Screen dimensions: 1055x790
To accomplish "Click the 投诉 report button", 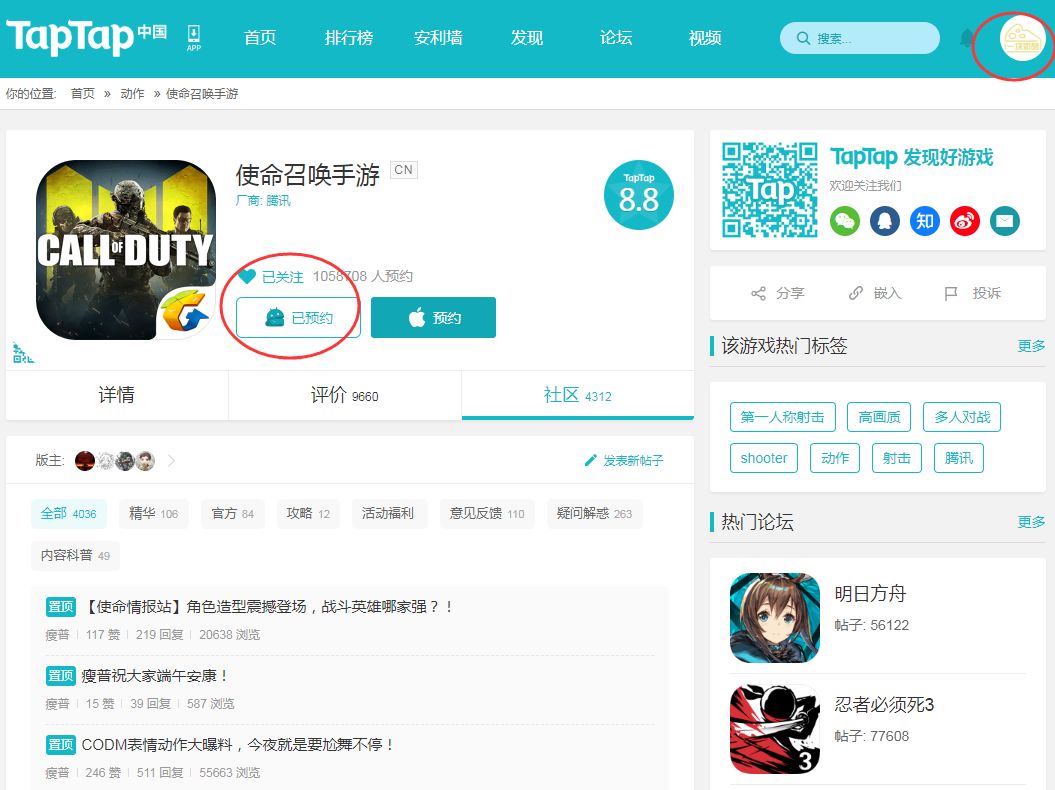I will (973, 293).
